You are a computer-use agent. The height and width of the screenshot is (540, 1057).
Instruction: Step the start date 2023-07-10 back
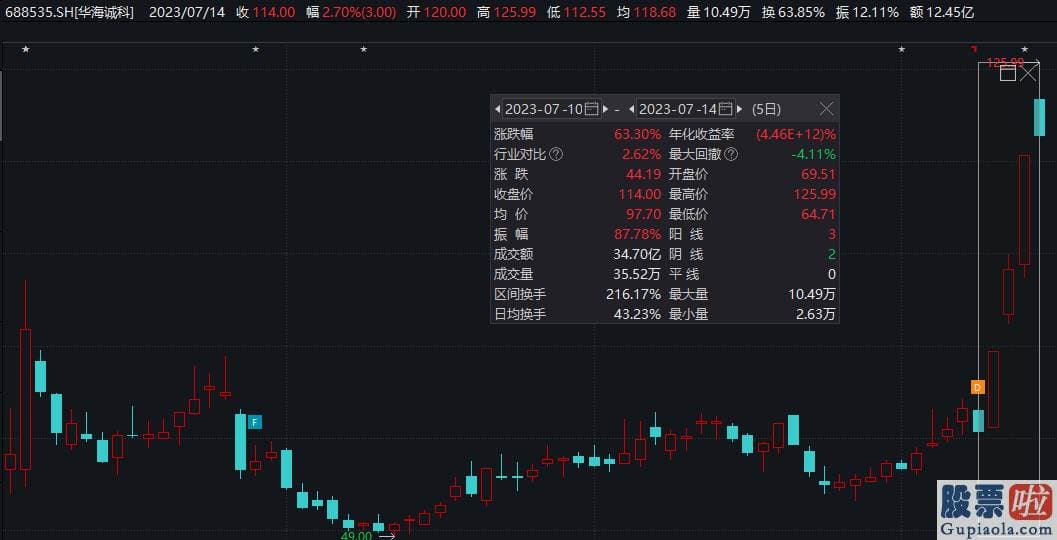[497, 109]
